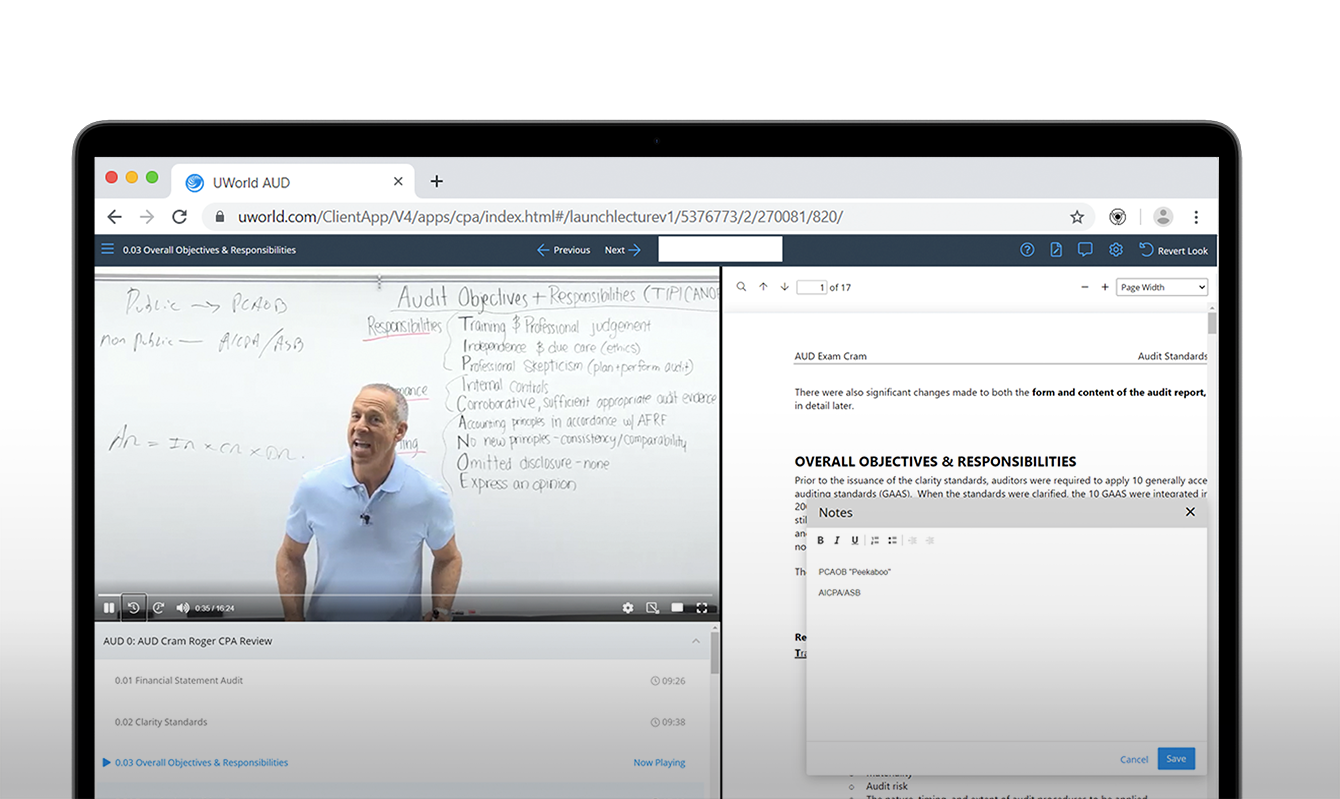This screenshot has height=799, width=1340.
Task: Go to next page with down arrow
Action: point(784,287)
